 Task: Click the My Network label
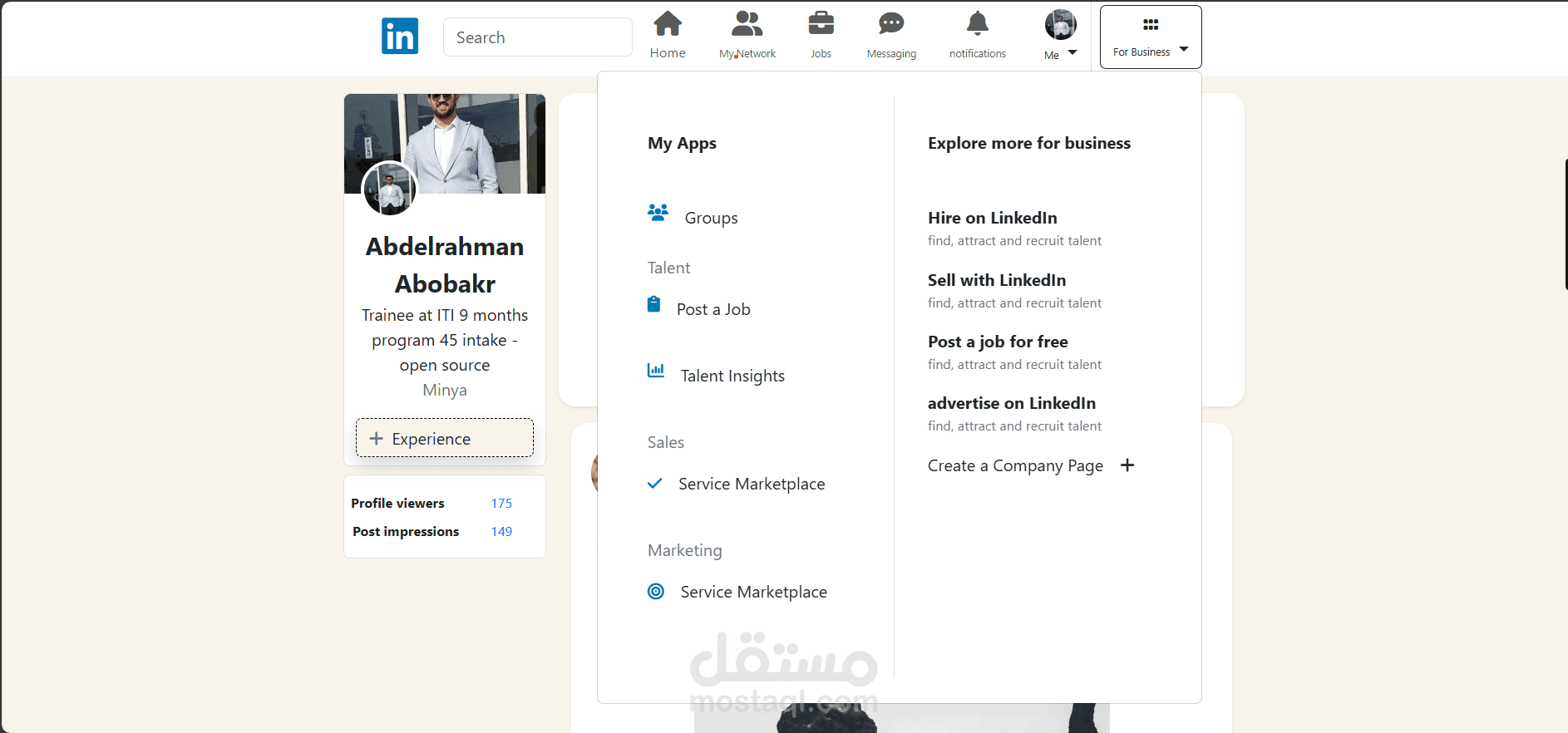tap(747, 53)
